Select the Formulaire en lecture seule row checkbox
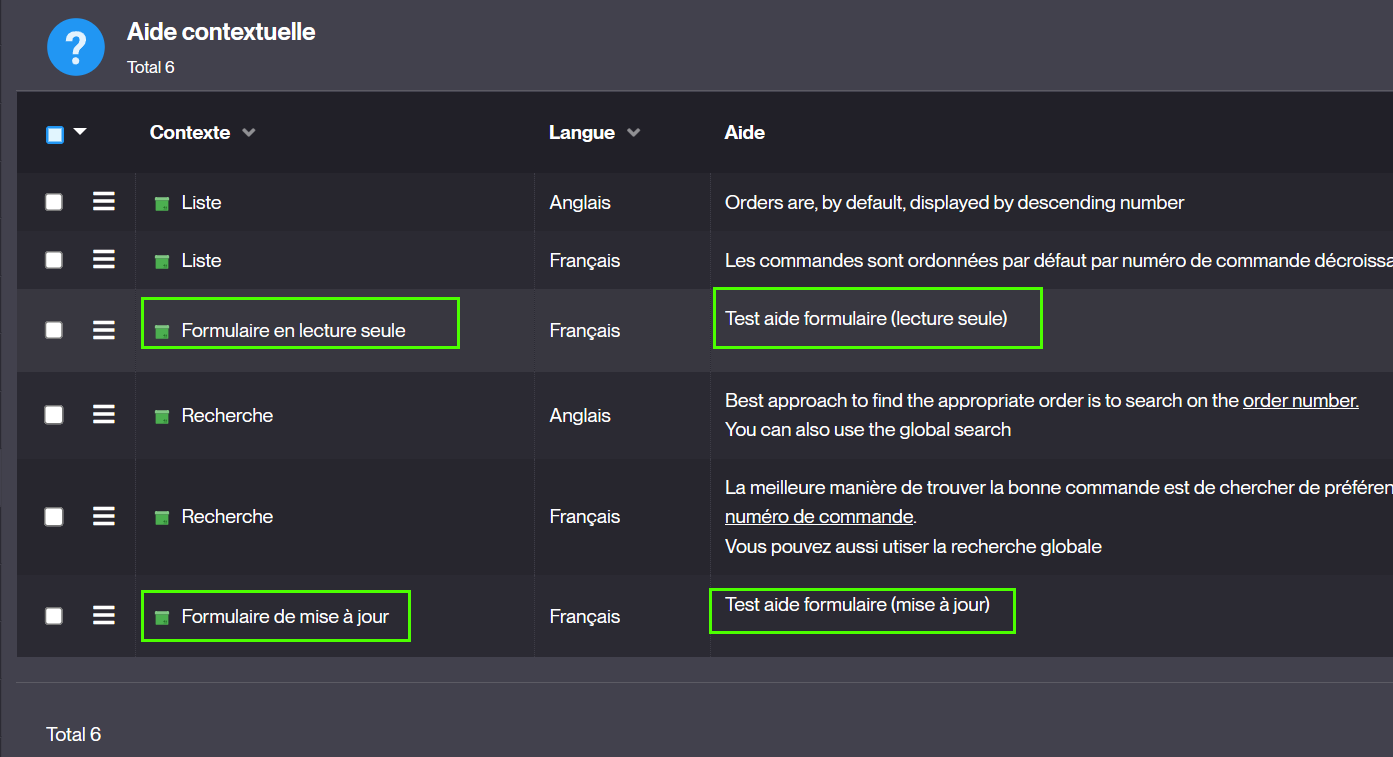Screen dimensions: 1393x757 [54, 330]
